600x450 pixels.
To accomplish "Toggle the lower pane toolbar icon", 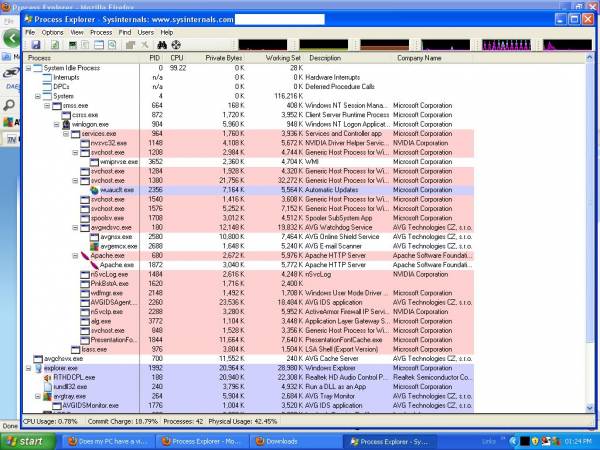I will click(99, 45).
